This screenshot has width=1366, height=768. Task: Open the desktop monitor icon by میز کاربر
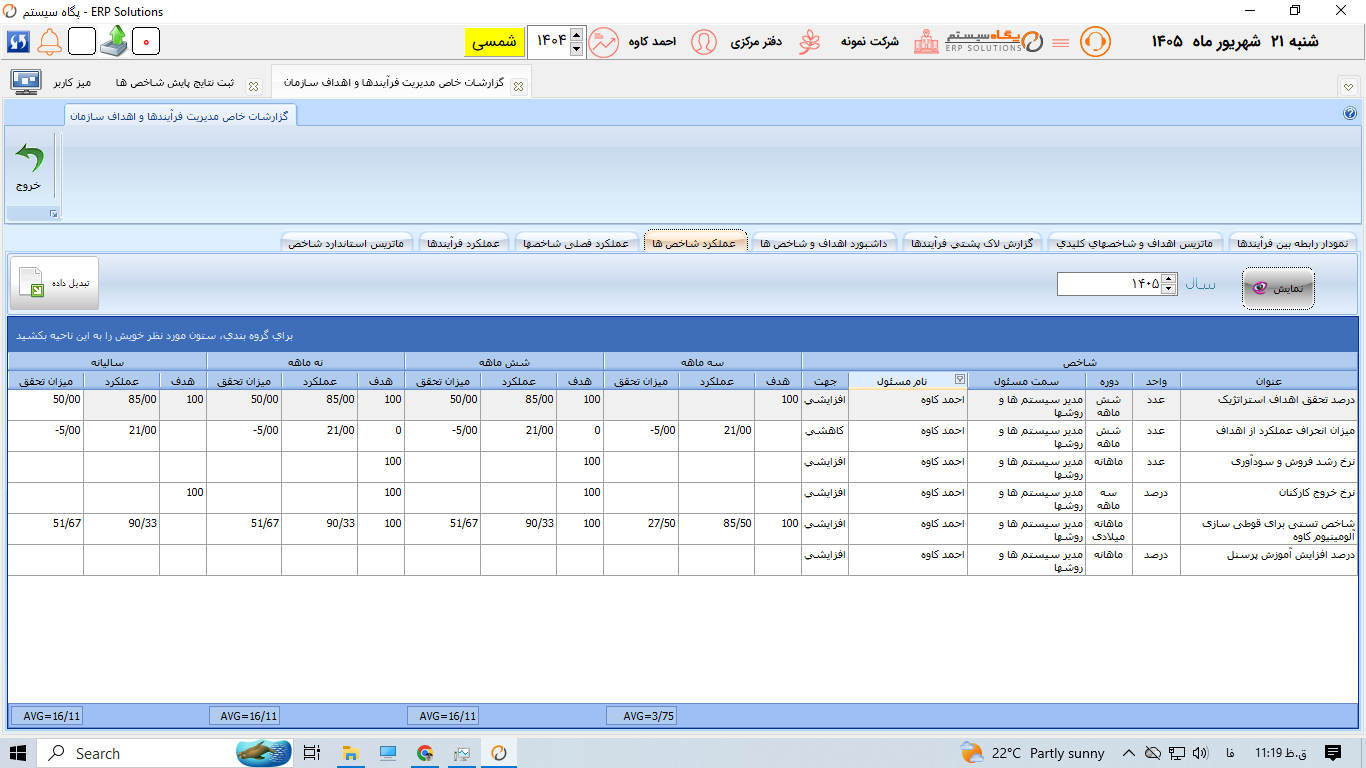point(26,82)
